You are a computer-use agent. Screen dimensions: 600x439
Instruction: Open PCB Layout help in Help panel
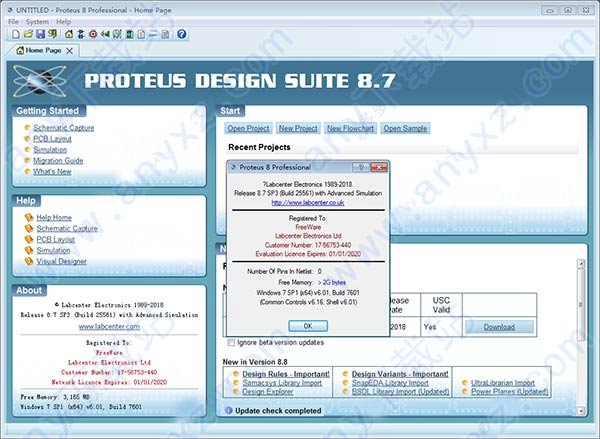pyautogui.click(x=55, y=239)
